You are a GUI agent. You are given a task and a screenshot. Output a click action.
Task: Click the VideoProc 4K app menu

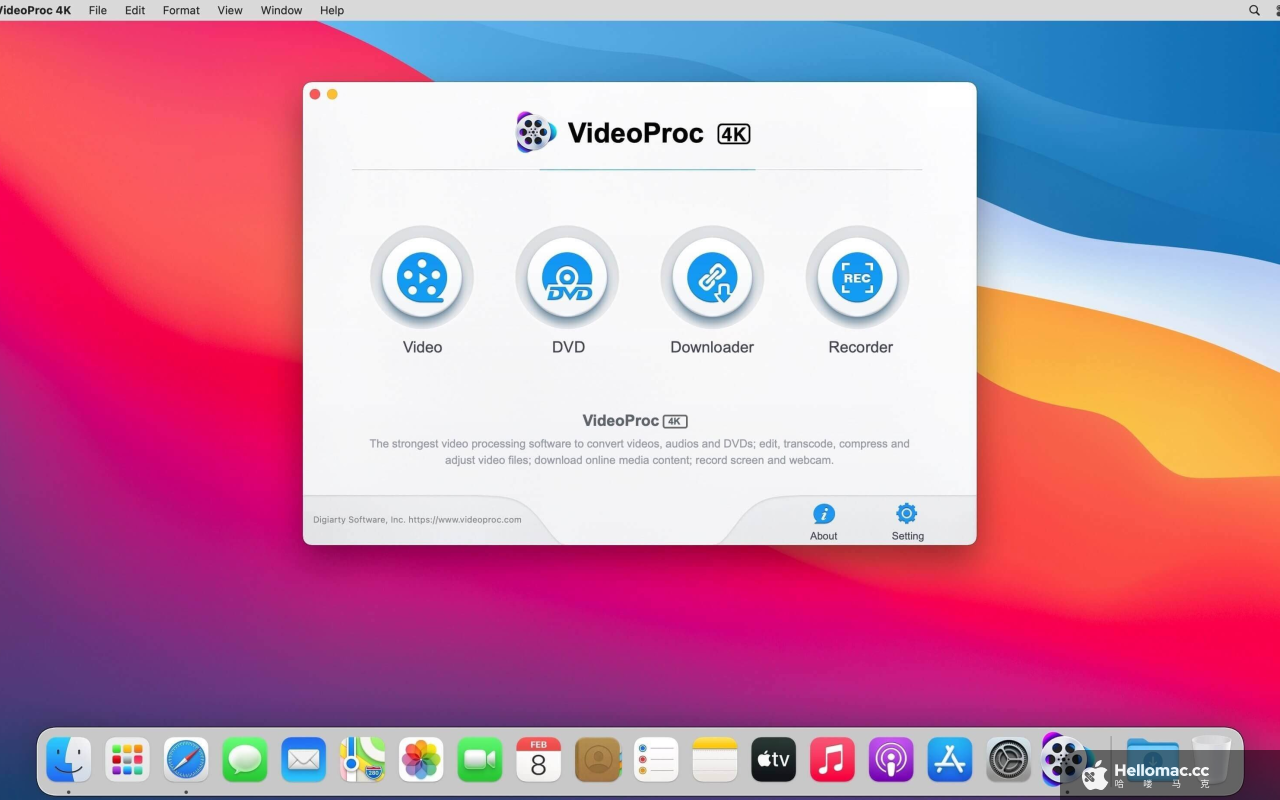35,10
